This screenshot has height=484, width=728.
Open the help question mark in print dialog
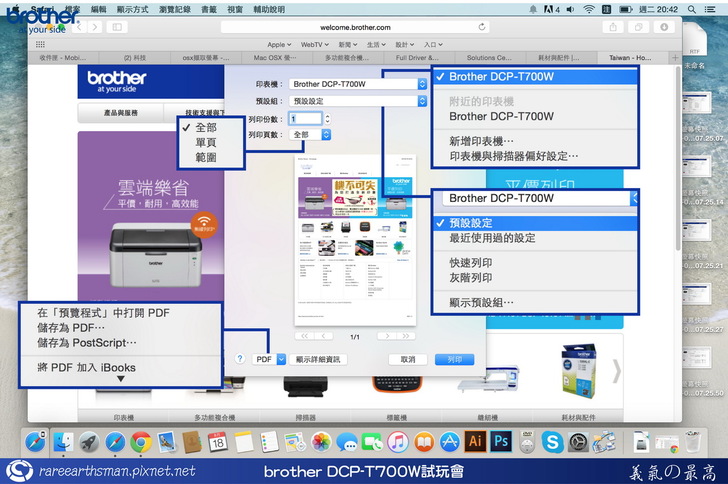[x=240, y=359]
